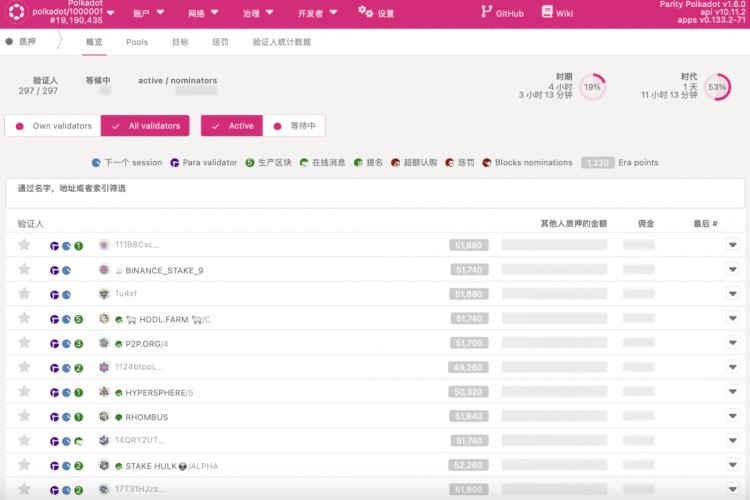750x500 pixels.
Task: Favorite star for BINANCE_STAKE_9 validator
Action: coord(24,269)
